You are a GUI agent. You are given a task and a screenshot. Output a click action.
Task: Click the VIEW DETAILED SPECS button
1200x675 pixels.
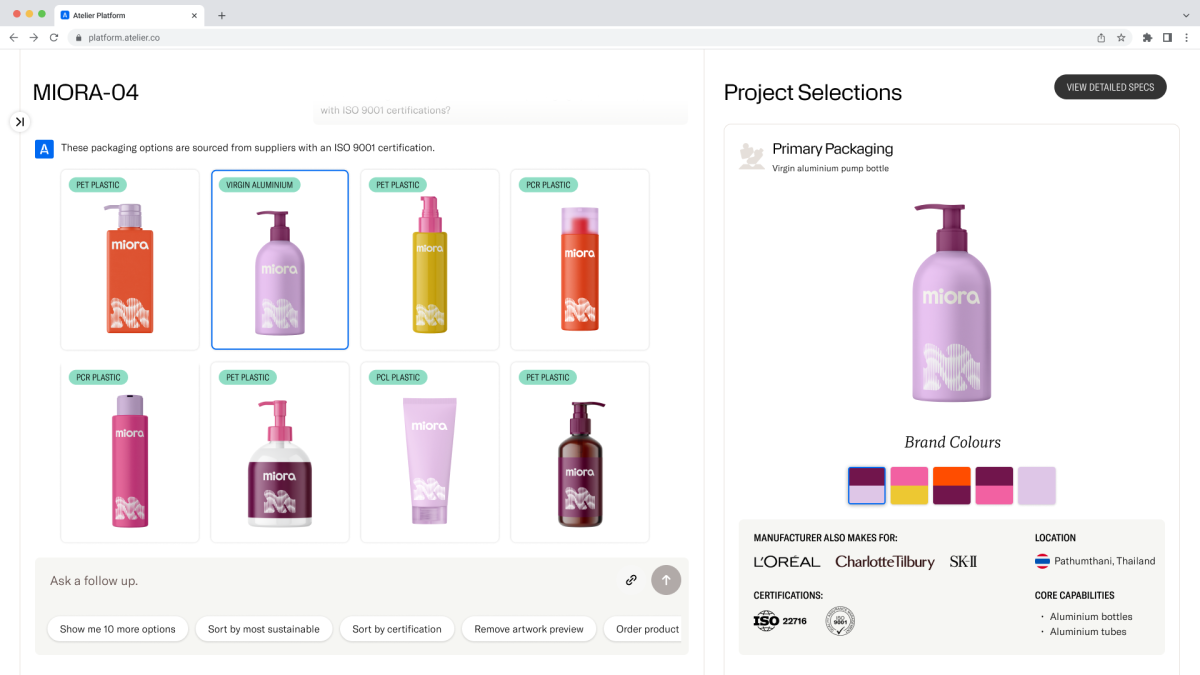coord(1110,87)
